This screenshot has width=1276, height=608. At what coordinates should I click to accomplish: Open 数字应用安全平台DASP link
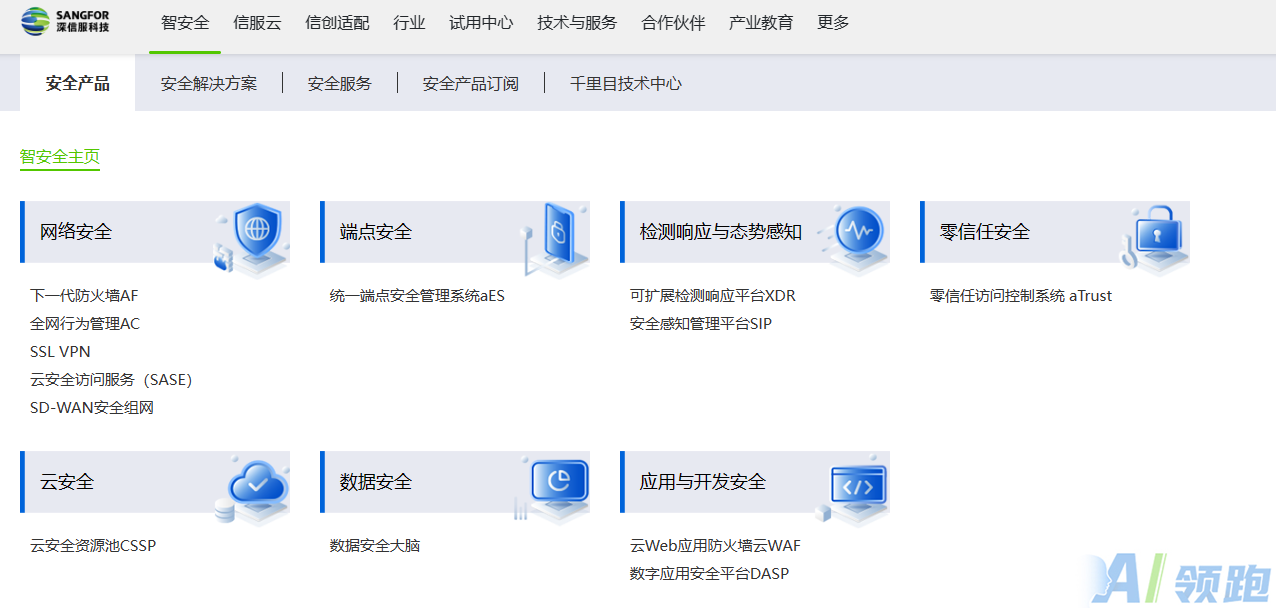click(x=710, y=573)
